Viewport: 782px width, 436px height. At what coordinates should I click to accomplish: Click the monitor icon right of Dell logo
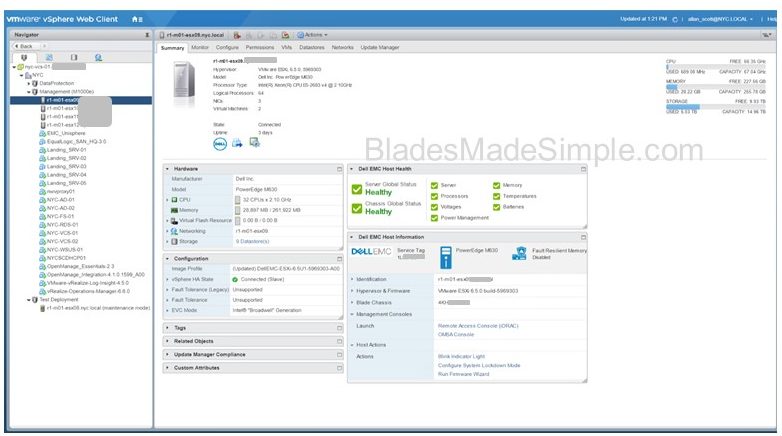[x=255, y=143]
